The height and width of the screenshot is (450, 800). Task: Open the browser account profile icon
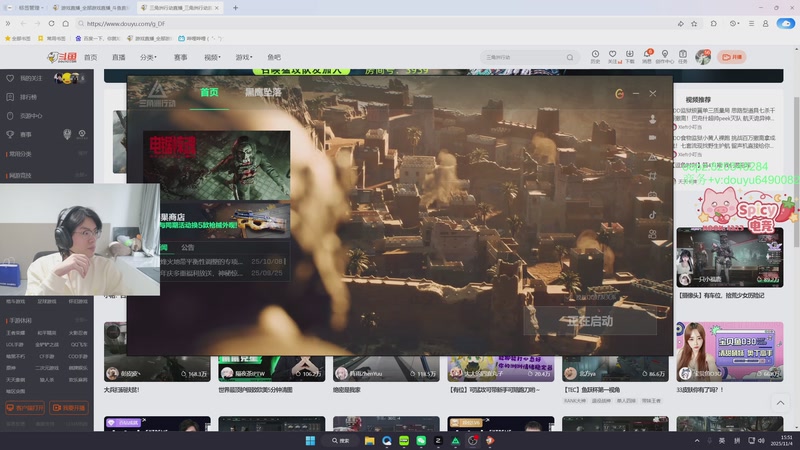(x=765, y=23)
